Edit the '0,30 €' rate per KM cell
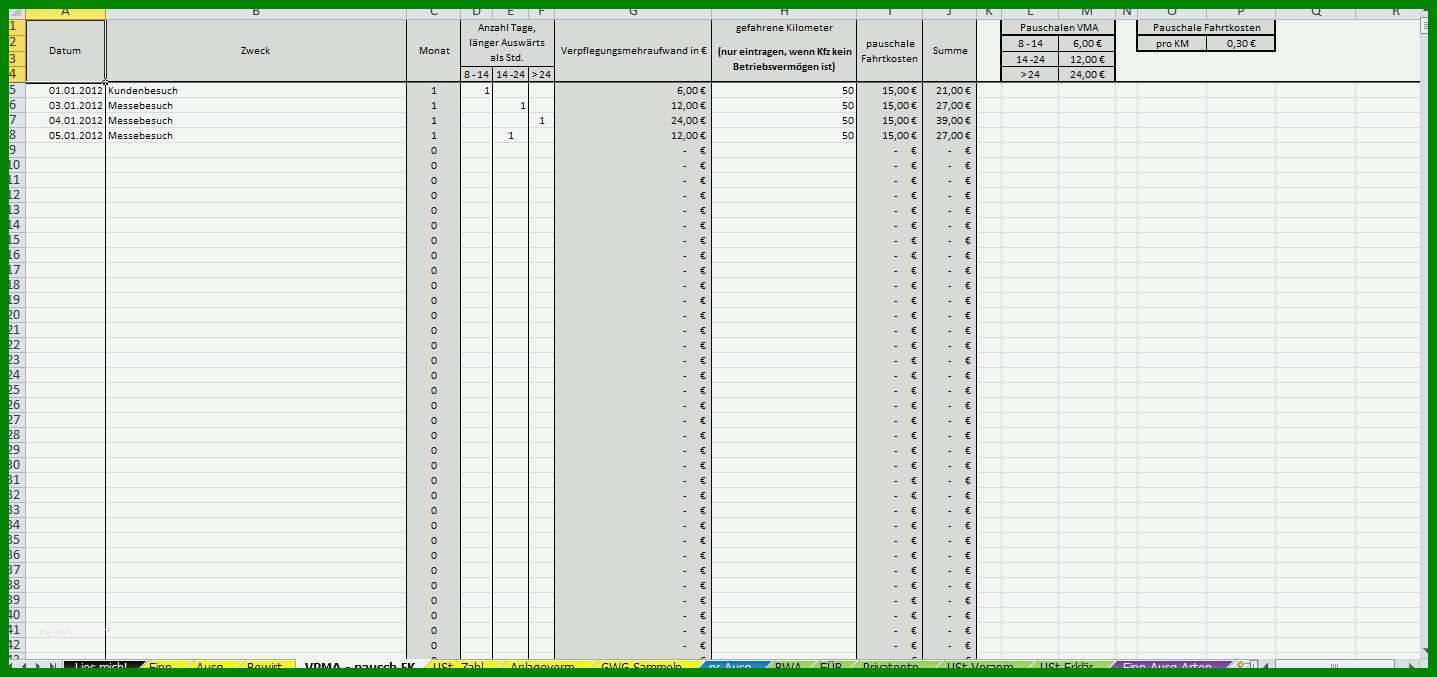Screen dimensions: 1437x677 click(1240, 43)
